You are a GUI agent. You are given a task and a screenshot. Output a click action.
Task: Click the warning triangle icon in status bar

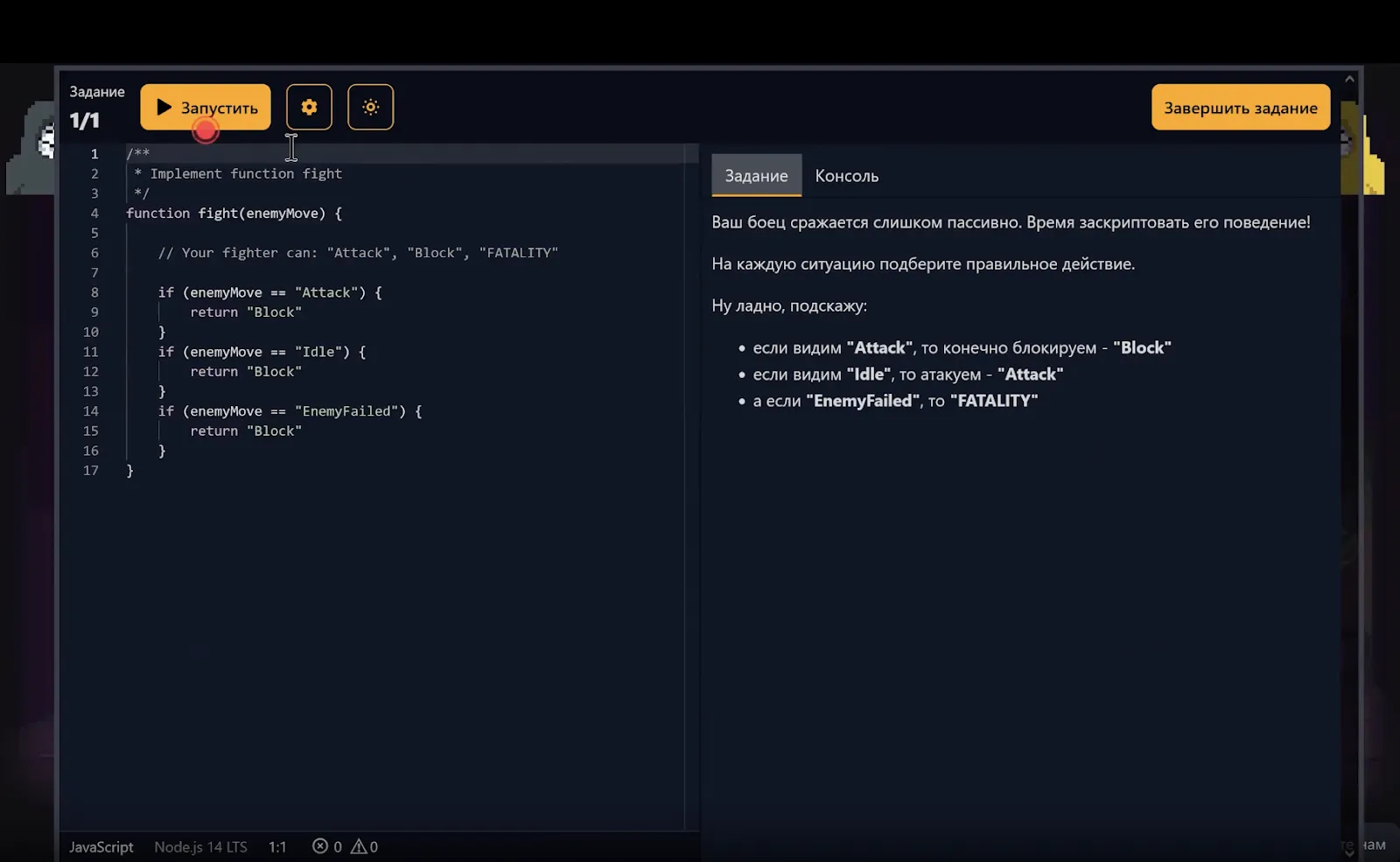[359, 846]
